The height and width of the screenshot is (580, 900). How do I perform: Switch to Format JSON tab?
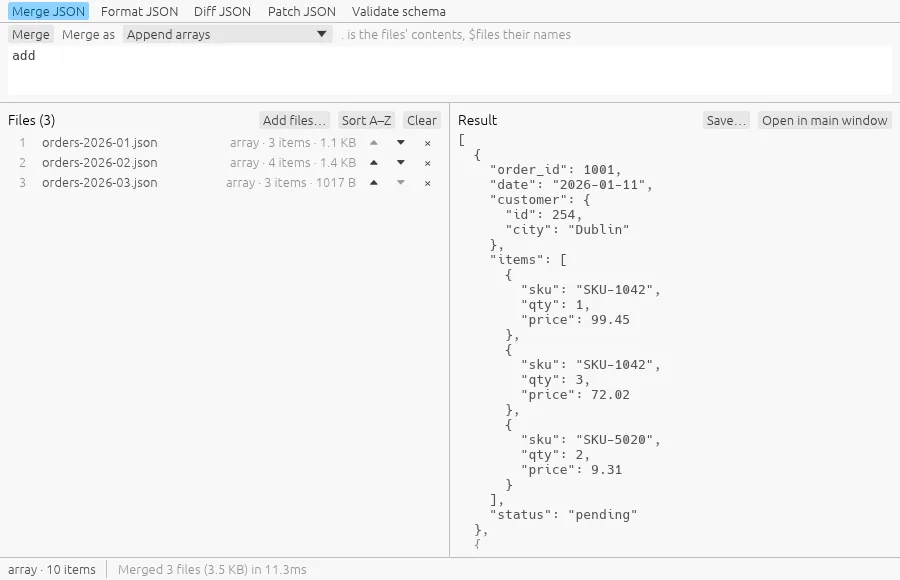click(x=139, y=11)
